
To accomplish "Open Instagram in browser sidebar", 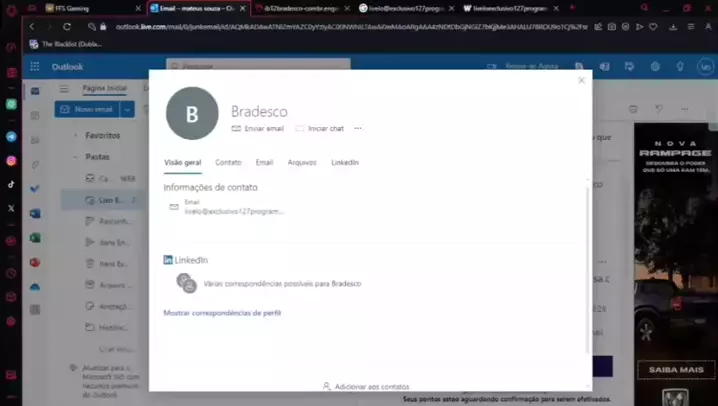I will click(11, 160).
